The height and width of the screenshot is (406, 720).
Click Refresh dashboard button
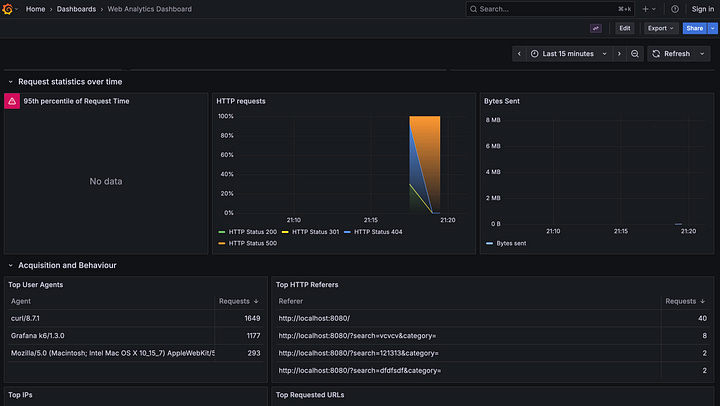[x=671, y=54]
